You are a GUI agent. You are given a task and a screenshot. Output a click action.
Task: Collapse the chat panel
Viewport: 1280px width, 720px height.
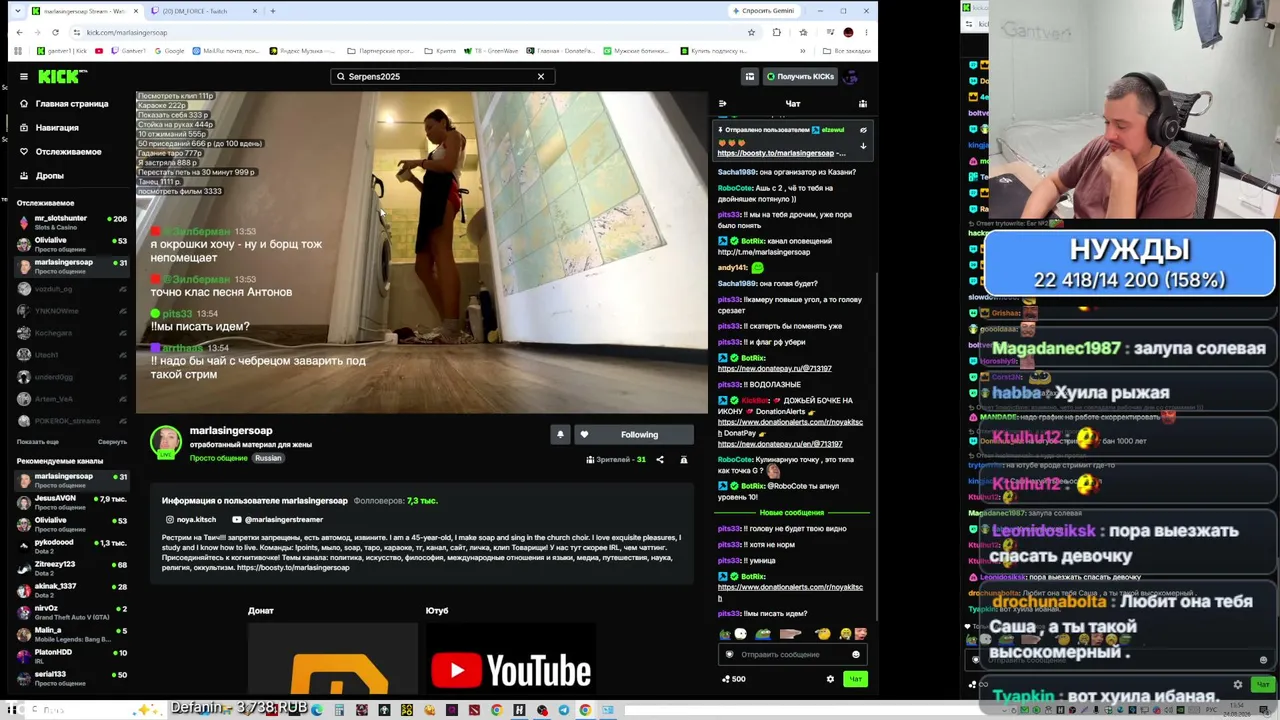coord(723,104)
